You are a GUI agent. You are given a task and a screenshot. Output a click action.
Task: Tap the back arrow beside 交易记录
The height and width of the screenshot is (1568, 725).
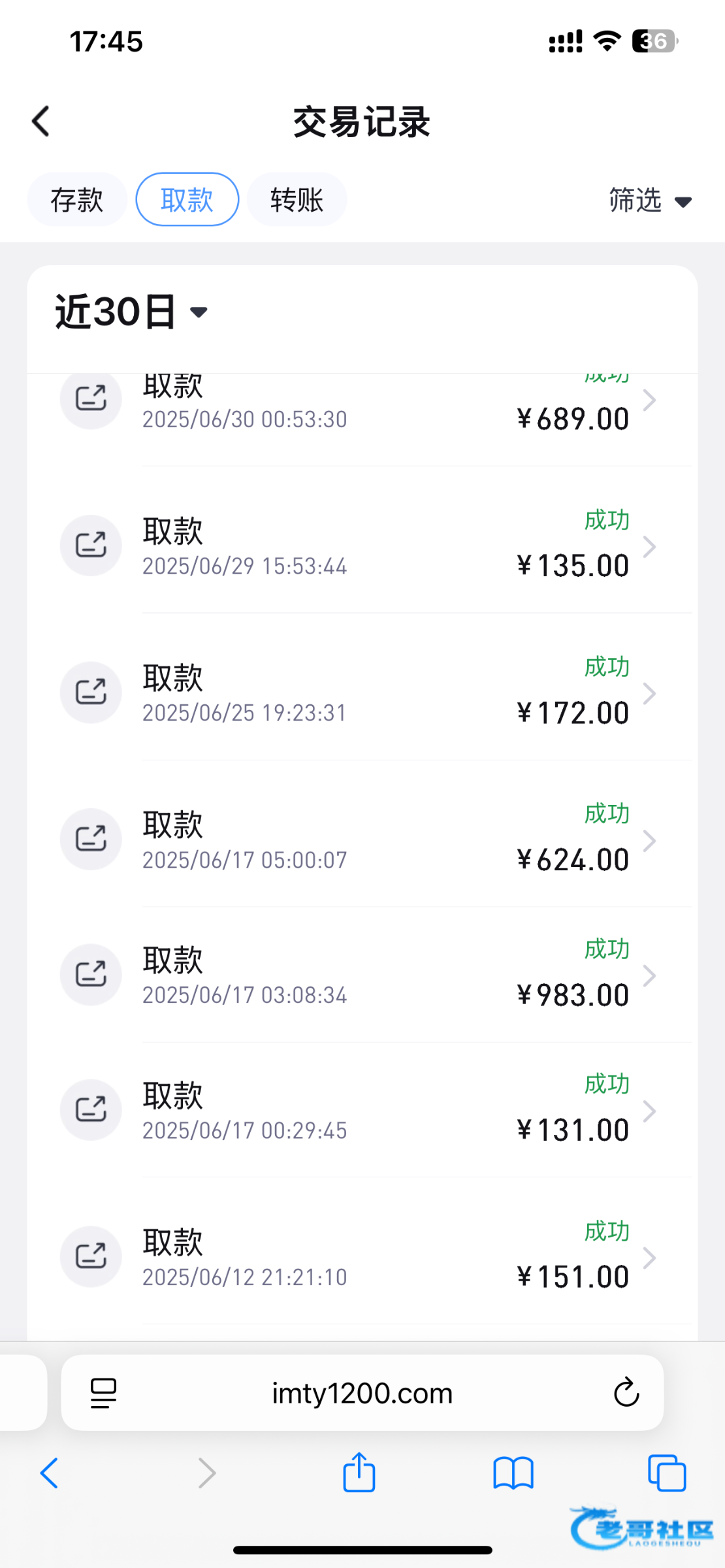coord(41,122)
